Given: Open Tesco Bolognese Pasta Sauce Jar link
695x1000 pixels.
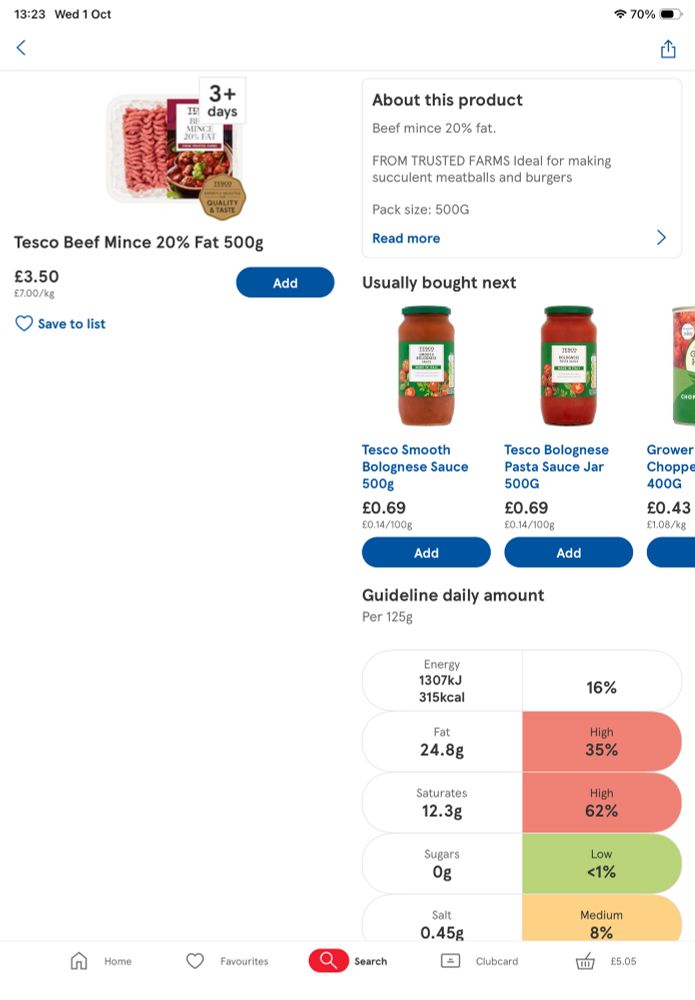Looking at the screenshot, I should 556,467.
